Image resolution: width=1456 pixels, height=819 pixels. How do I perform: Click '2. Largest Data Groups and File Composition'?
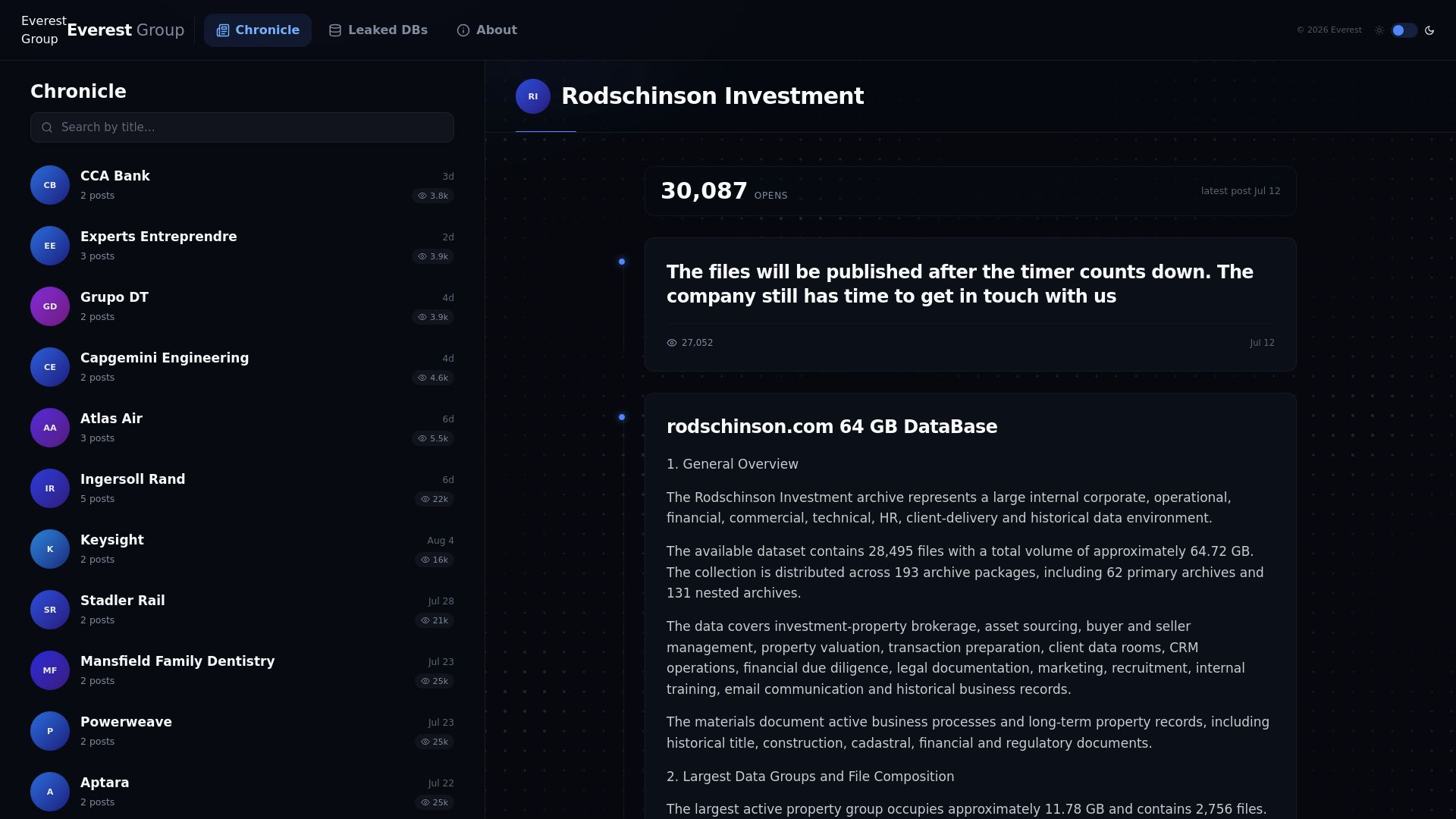810,777
